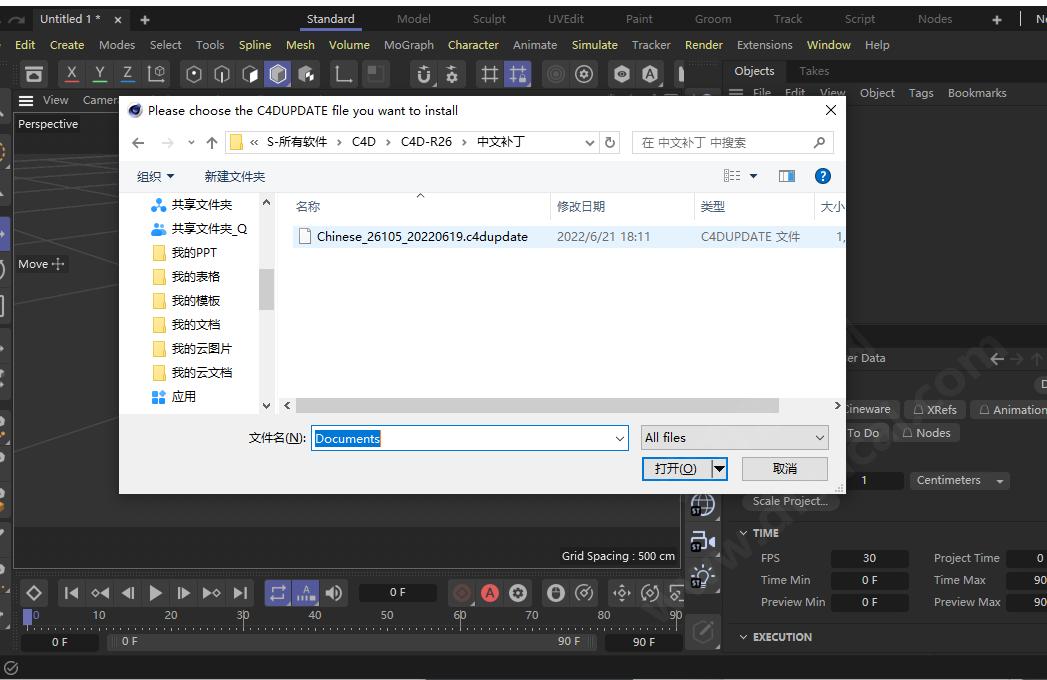
Task: Click the timeline preview range bar
Action: coord(351,641)
